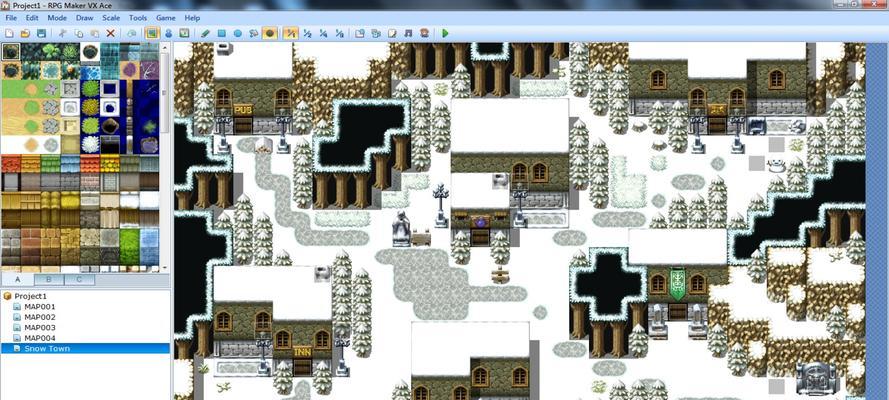
Task: Click the map icon beside MAP001
Action: (x=17, y=307)
